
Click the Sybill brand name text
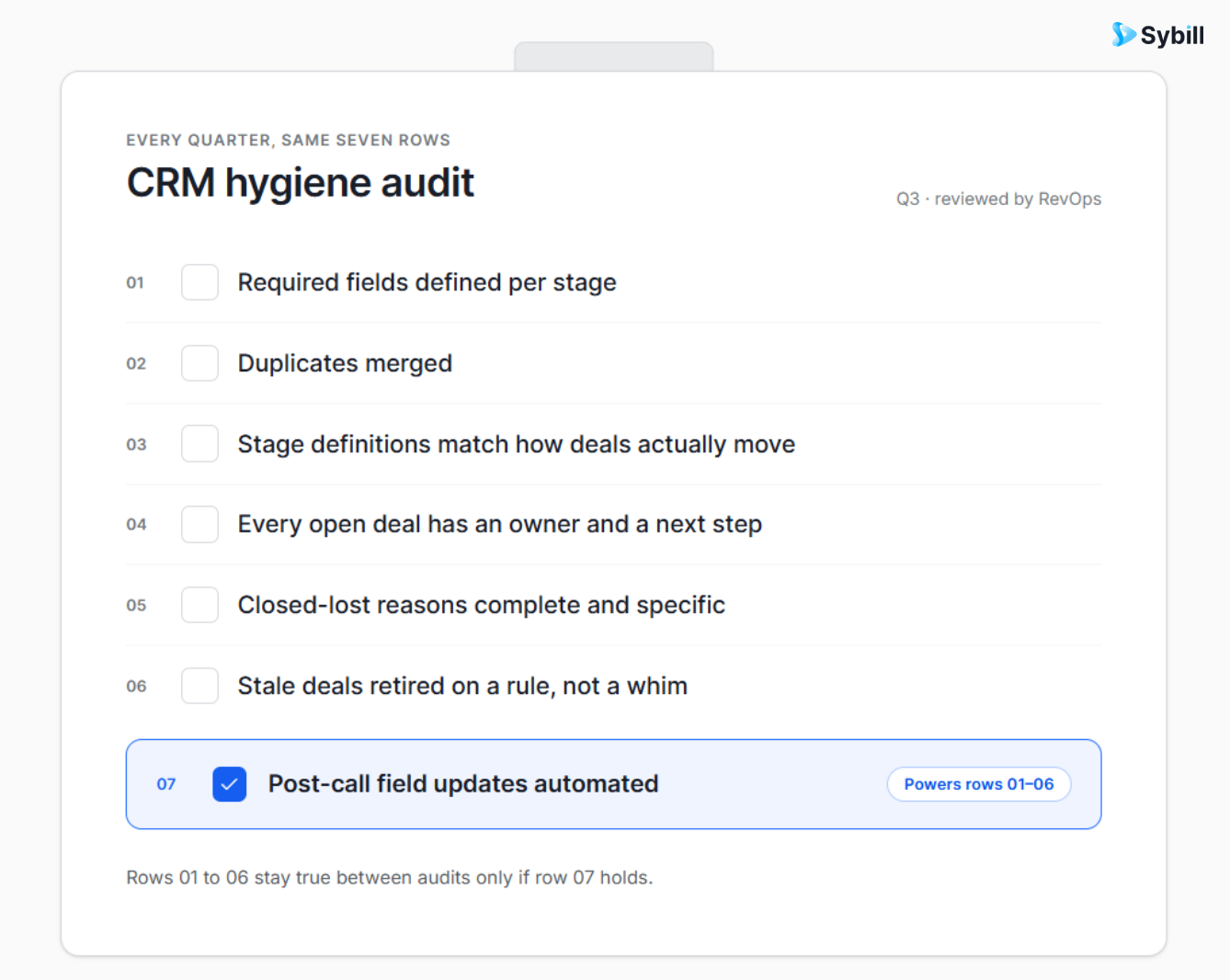click(x=1172, y=35)
